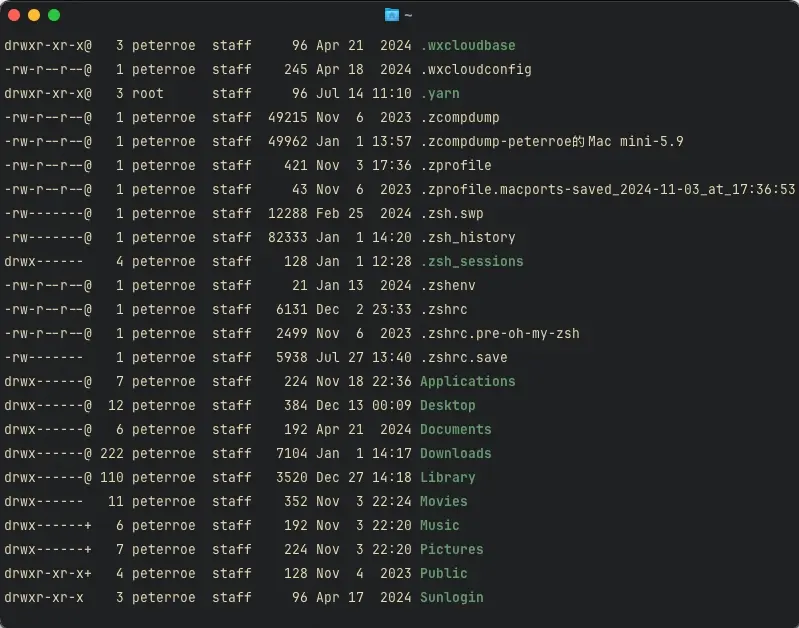Click the Desktop directory entry
Image resolution: width=799 pixels, height=628 pixels.
coord(447,405)
